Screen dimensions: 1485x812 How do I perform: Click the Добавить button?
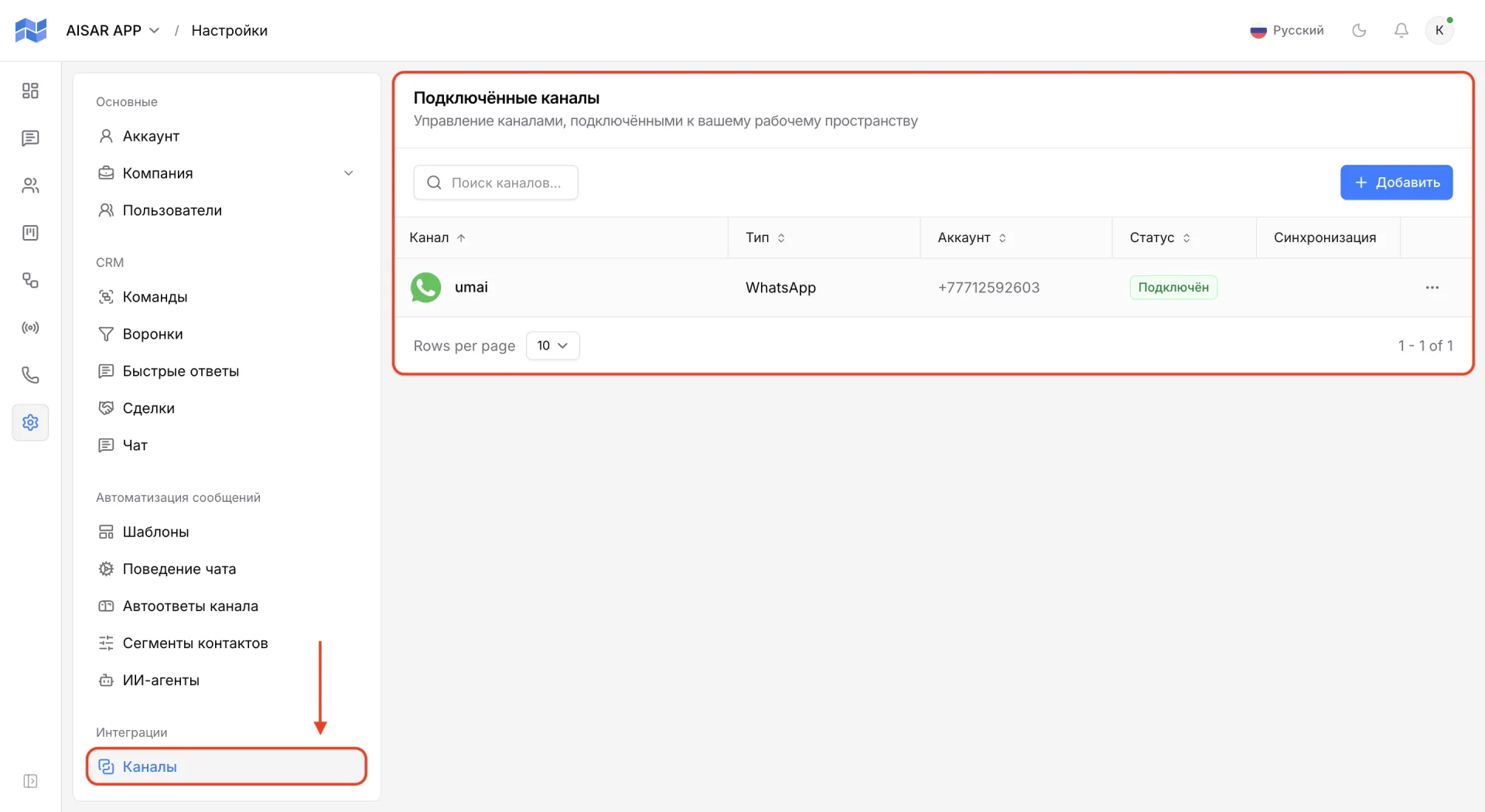pyautogui.click(x=1396, y=183)
